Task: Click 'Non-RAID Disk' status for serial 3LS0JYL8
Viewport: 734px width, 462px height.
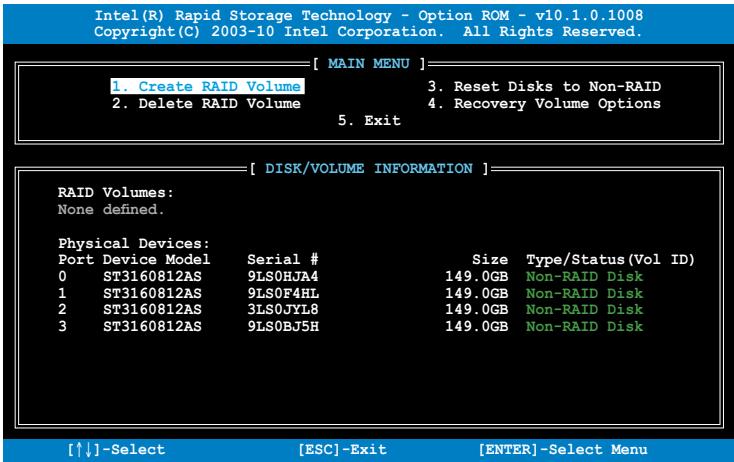Action: (584, 309)
